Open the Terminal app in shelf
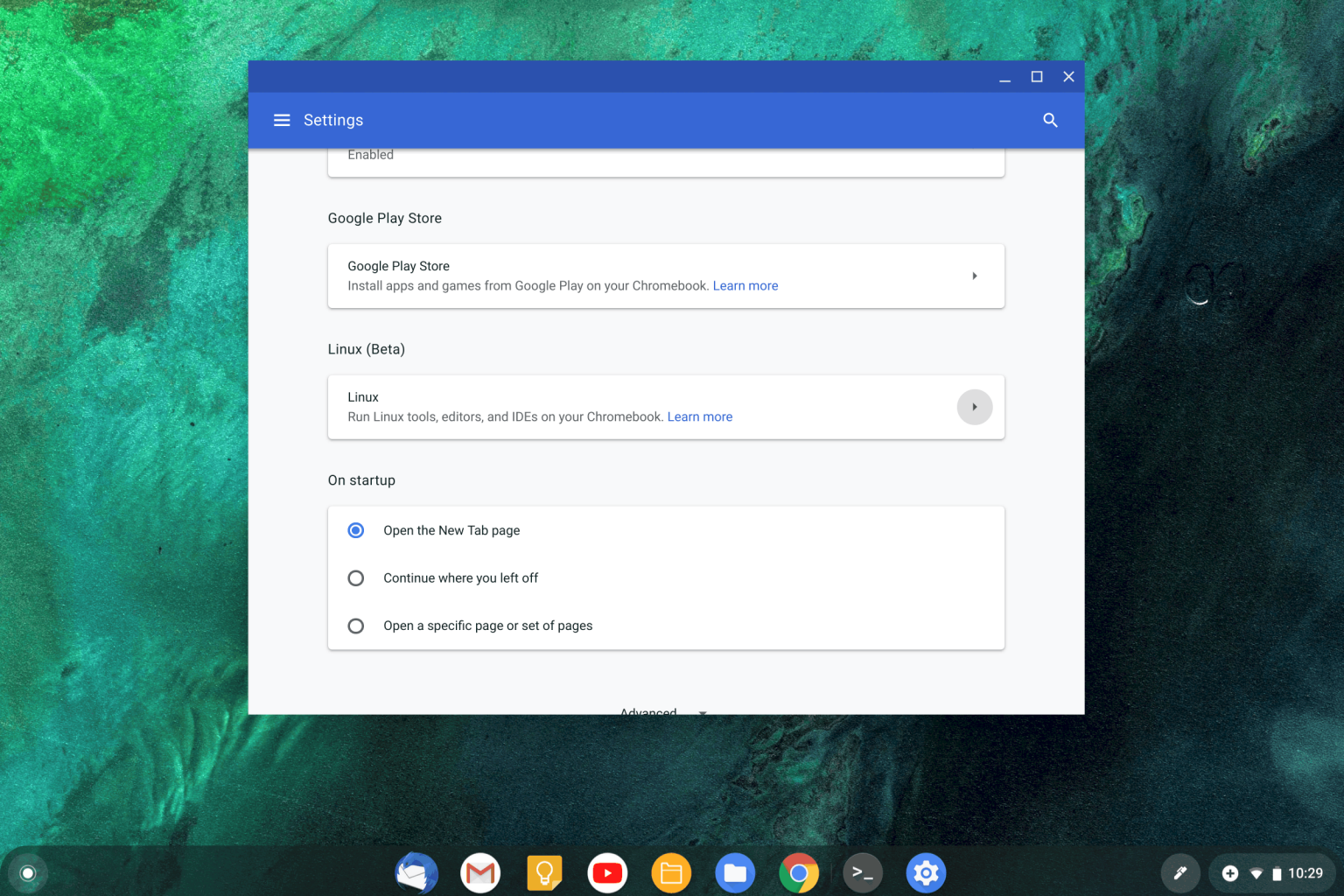1344x896 pixels. 863,873
